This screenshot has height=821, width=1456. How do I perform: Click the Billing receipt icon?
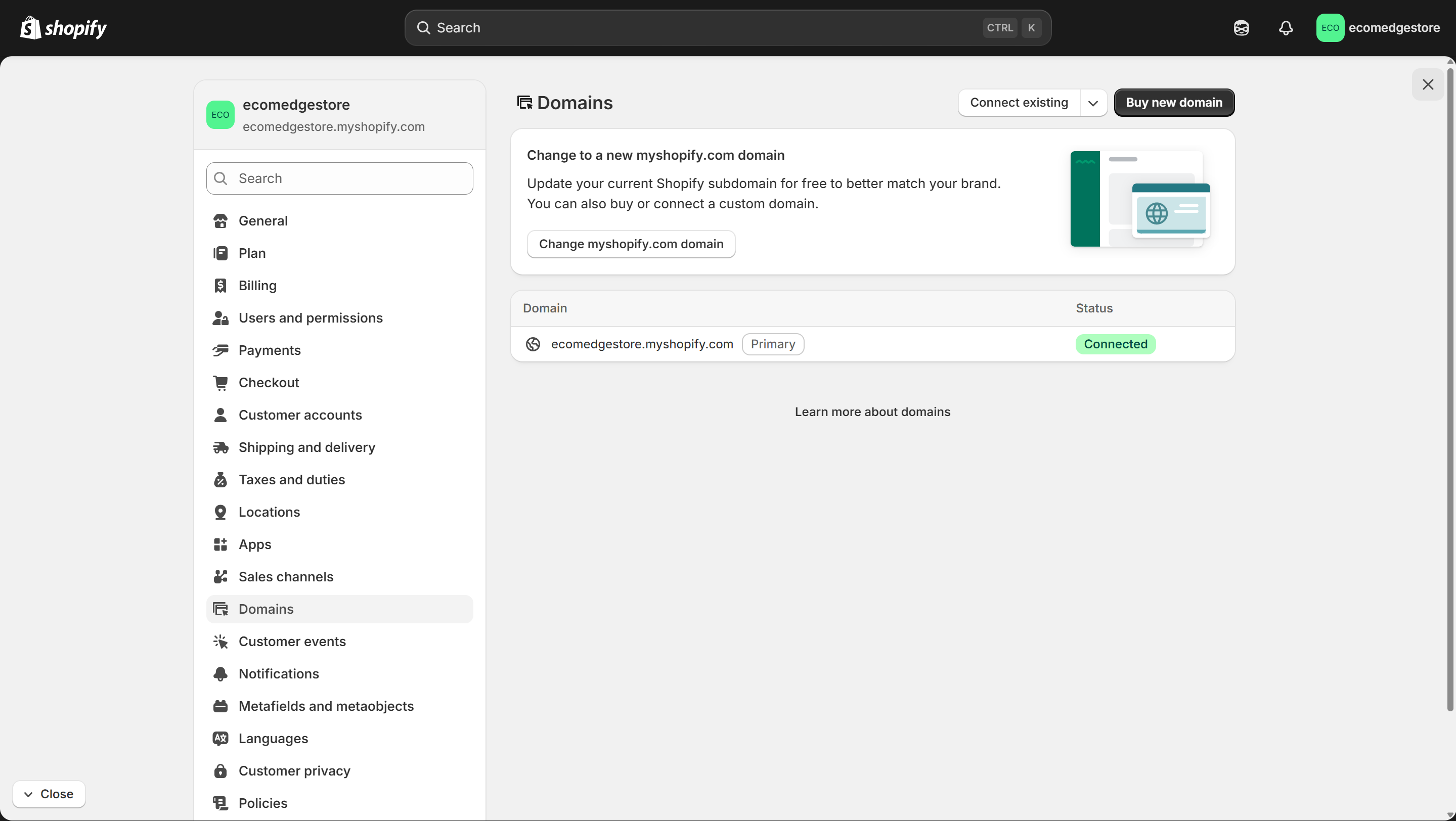pyautogui.click(x=220, y=285)
